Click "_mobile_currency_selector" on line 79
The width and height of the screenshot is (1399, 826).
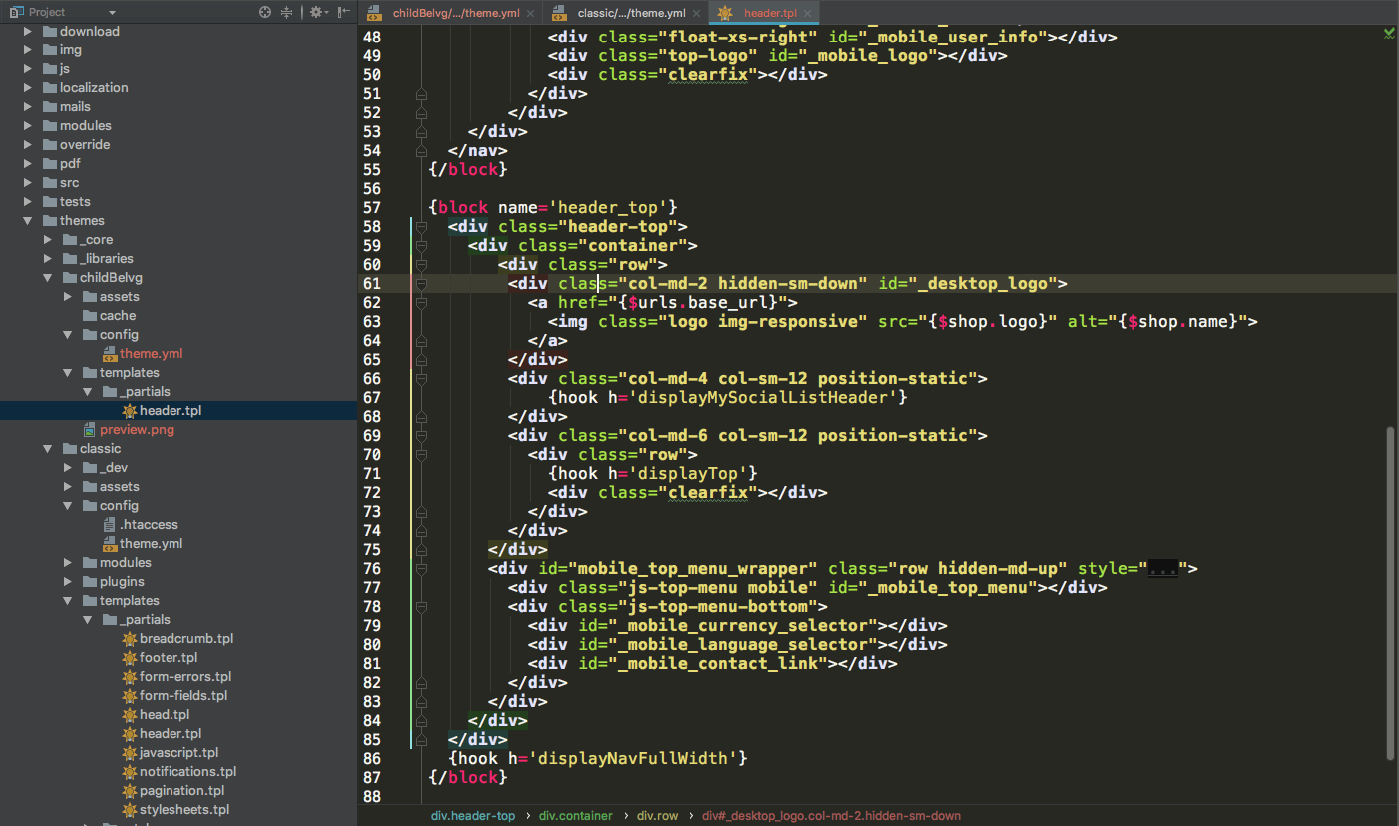point(742,626)
